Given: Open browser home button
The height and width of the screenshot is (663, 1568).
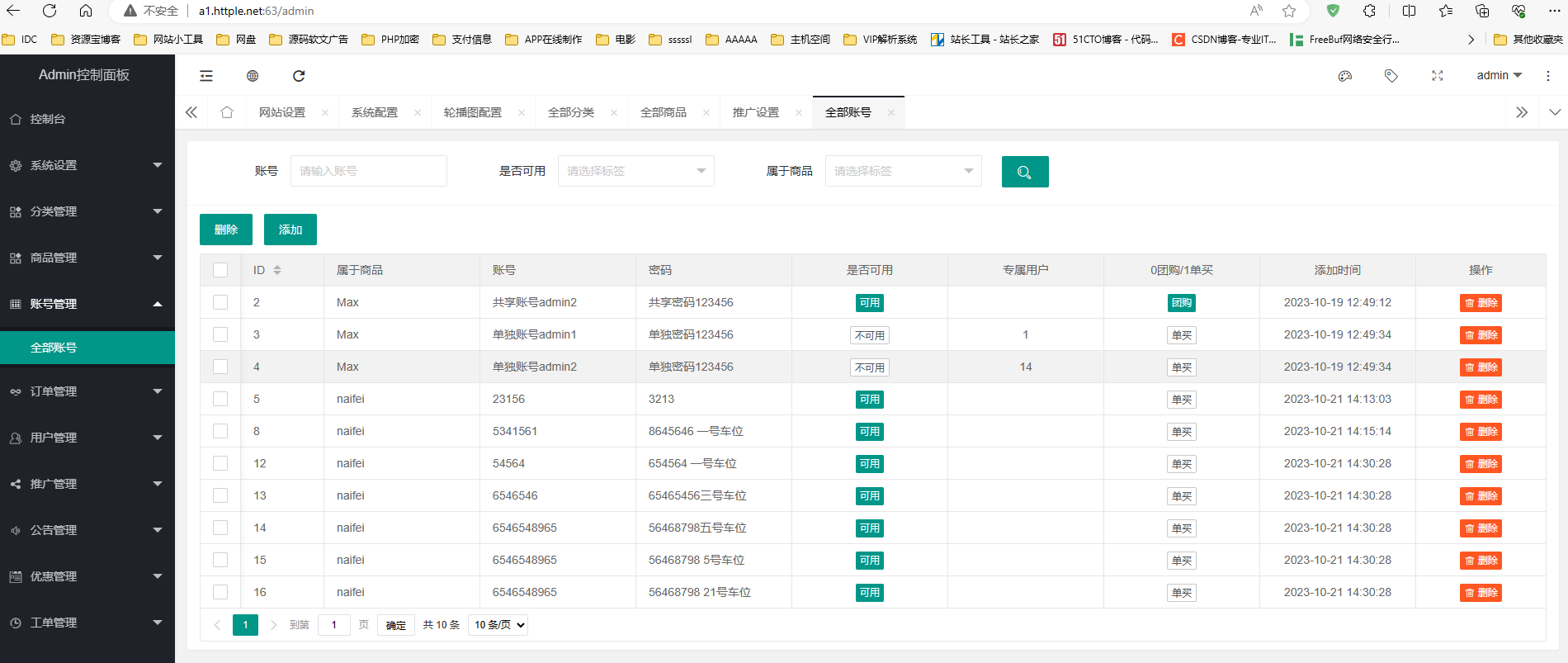Looking at the screenshot, I should (x=86, y=11).
